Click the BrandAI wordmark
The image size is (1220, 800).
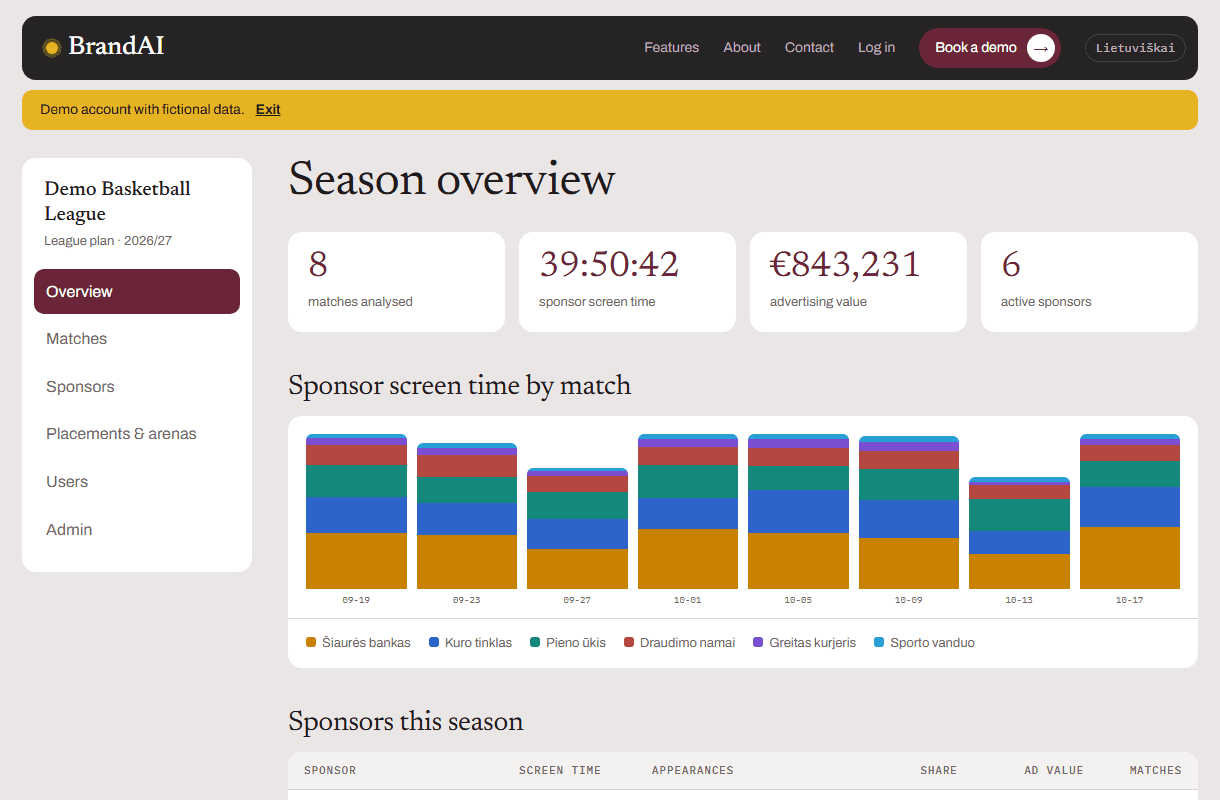116,46
